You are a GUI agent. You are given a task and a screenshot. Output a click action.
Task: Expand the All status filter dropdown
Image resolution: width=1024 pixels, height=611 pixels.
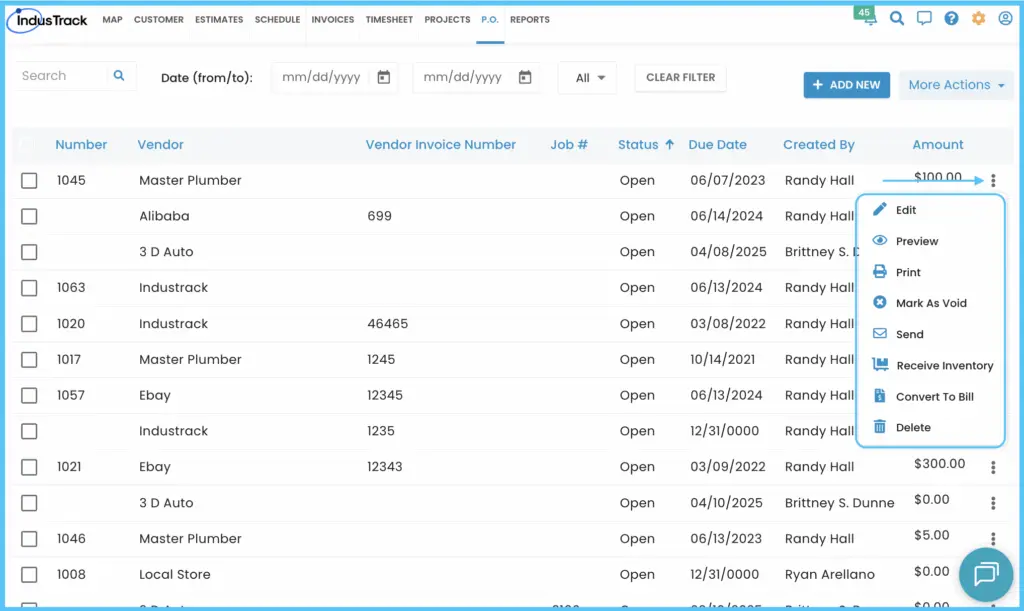click(588, 78)
